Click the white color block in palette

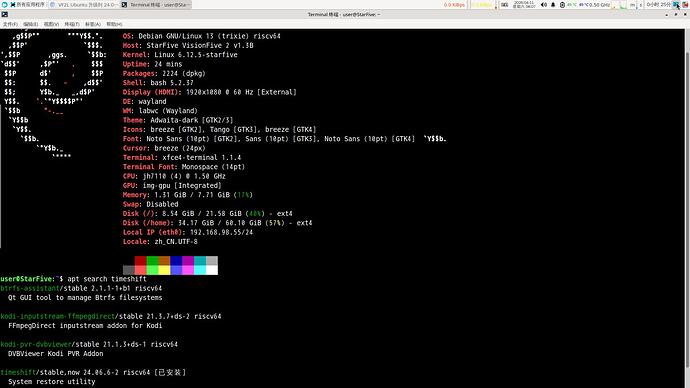click(212, 270)
